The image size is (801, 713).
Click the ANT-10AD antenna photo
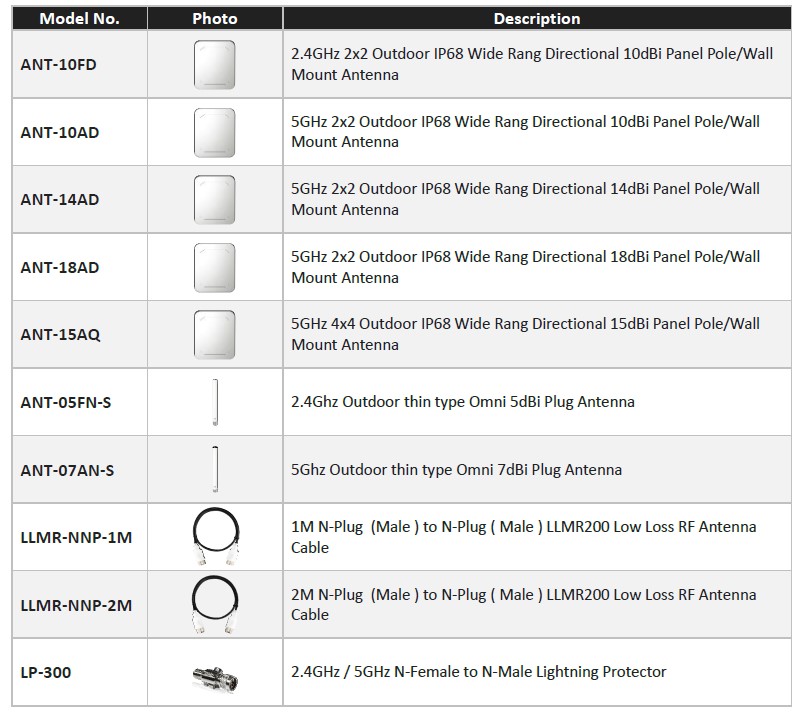click(215, 132)
